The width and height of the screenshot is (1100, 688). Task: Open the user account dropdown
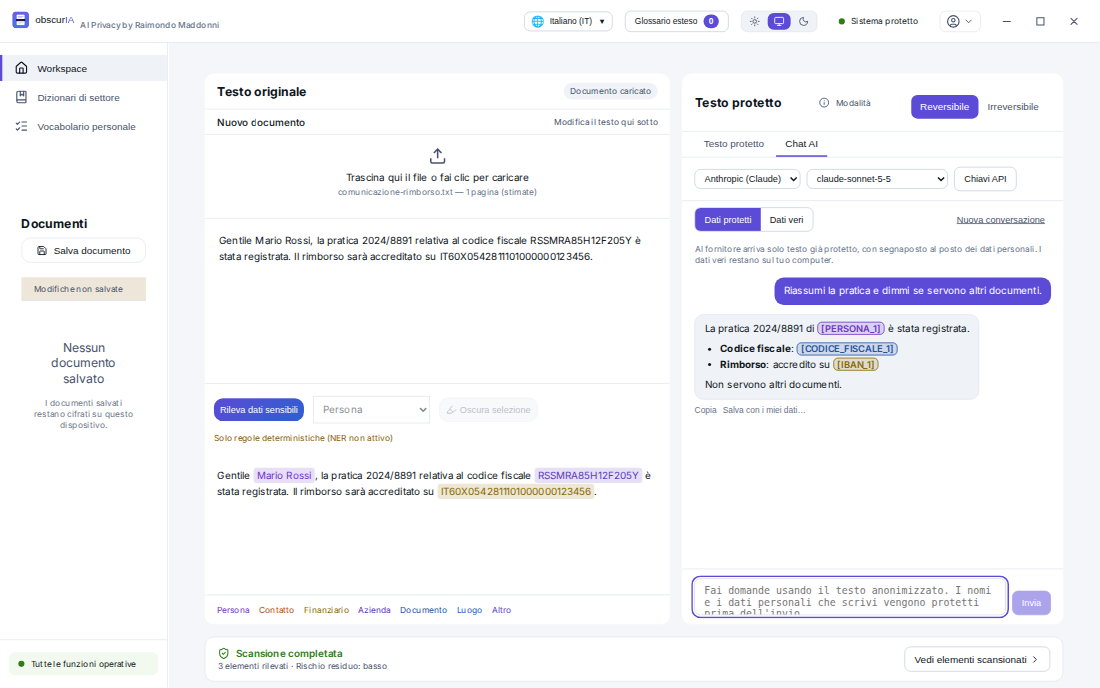coord(960,21)
